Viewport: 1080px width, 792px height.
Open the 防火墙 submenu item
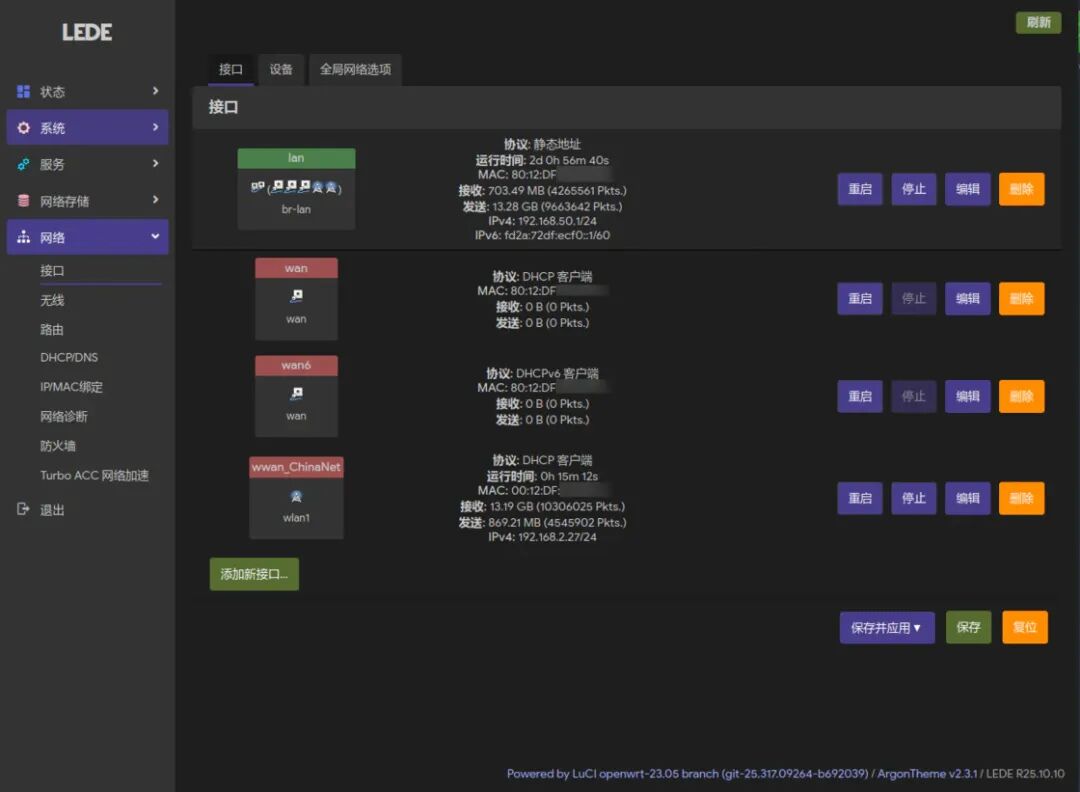pos(58,446)
